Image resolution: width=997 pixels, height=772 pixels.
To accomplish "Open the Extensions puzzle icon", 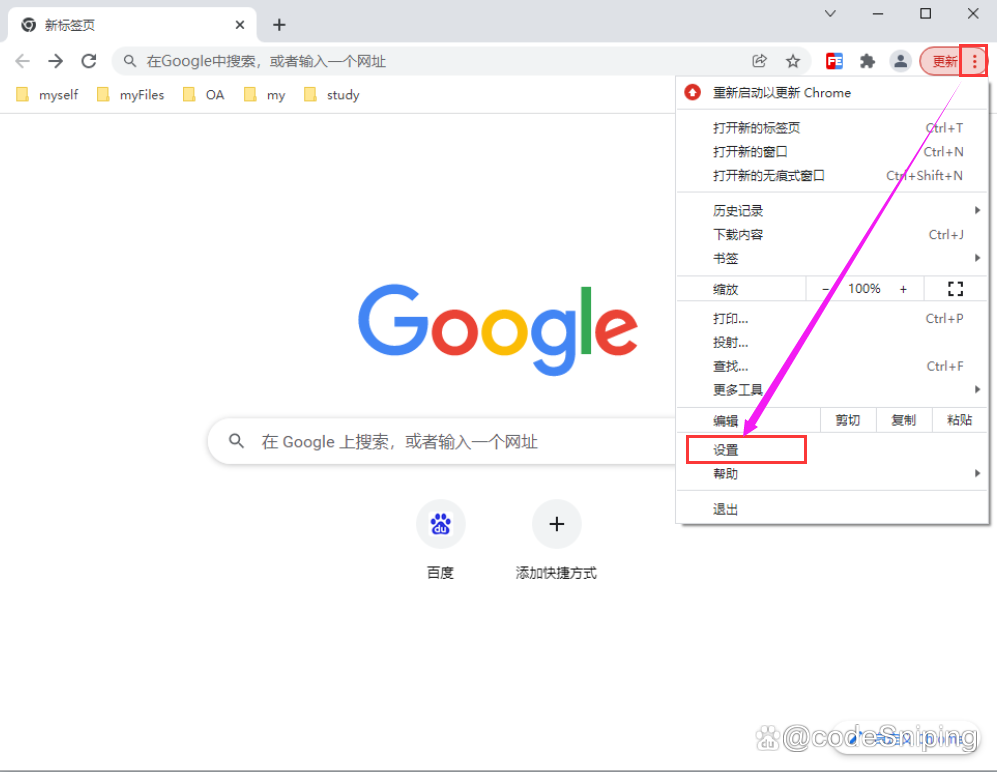I will point(867,61).
